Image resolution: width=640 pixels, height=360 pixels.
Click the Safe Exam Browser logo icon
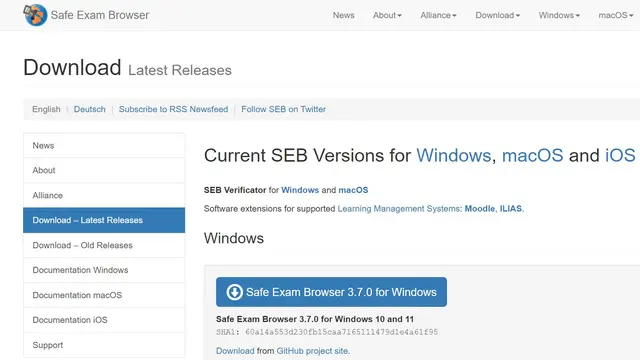(35, 15)
